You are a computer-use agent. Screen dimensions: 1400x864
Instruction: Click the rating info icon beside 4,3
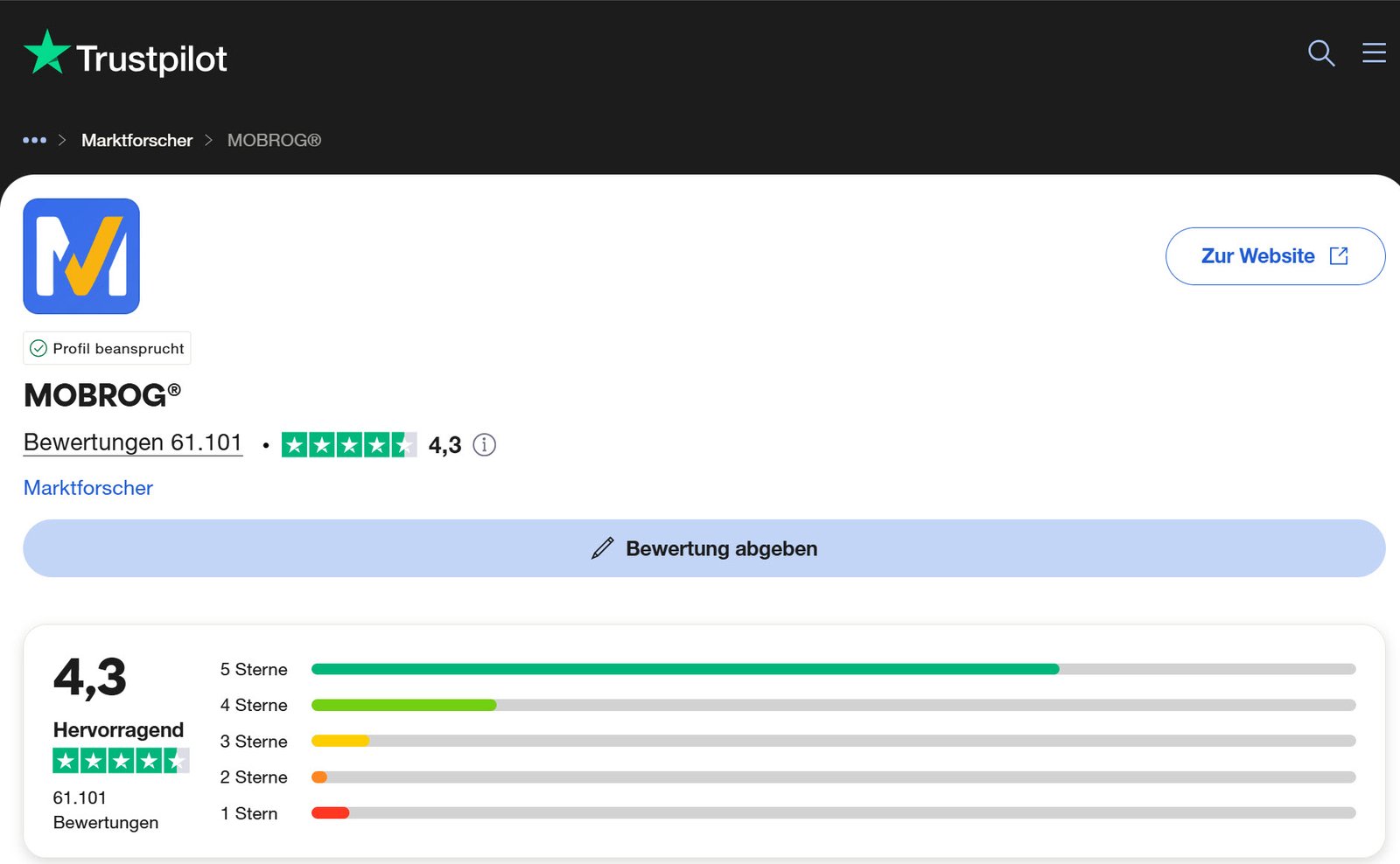(x=484, y=445)
